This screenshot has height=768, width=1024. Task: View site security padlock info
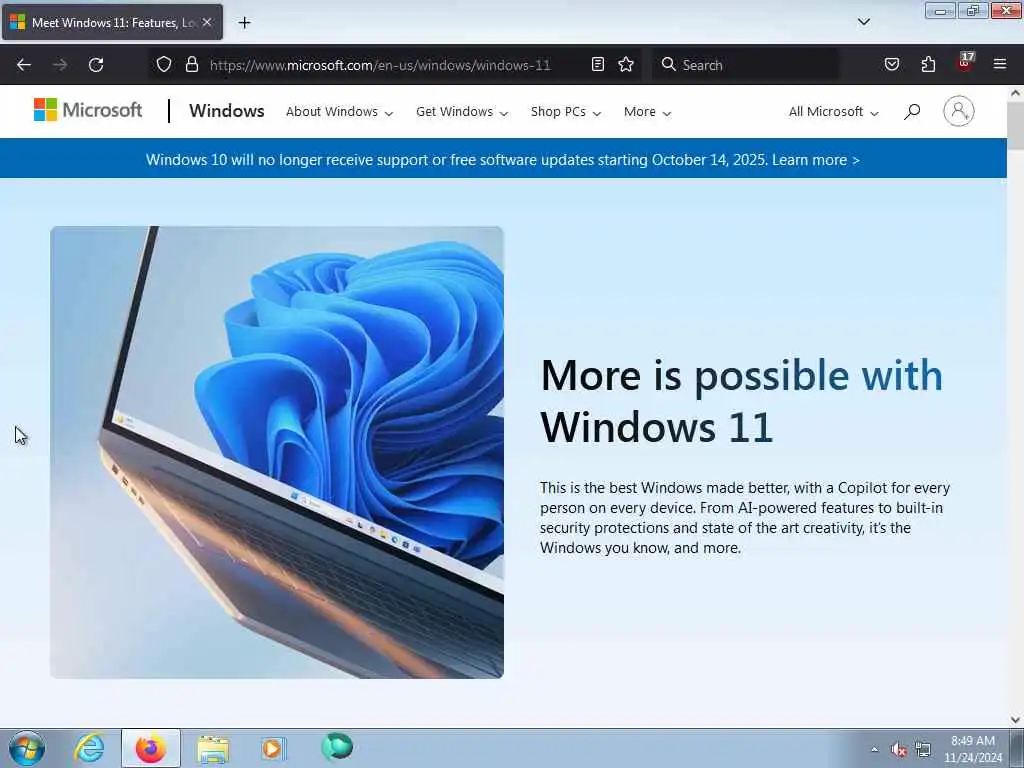click(x=191, y=65)
